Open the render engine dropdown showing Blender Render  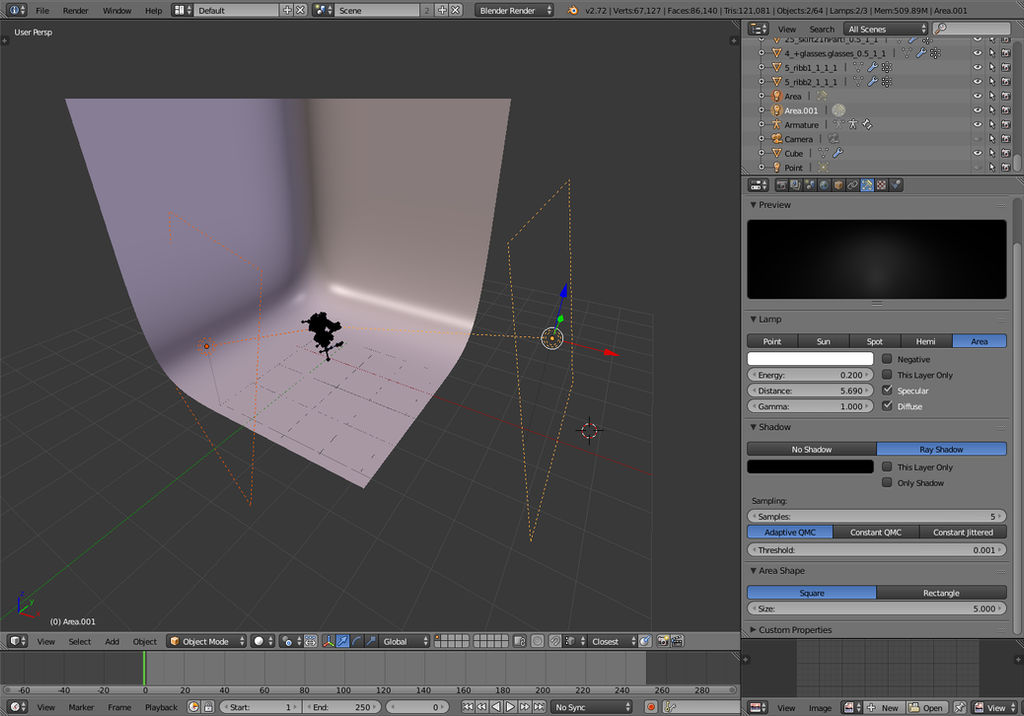click(x=513, y=10)
